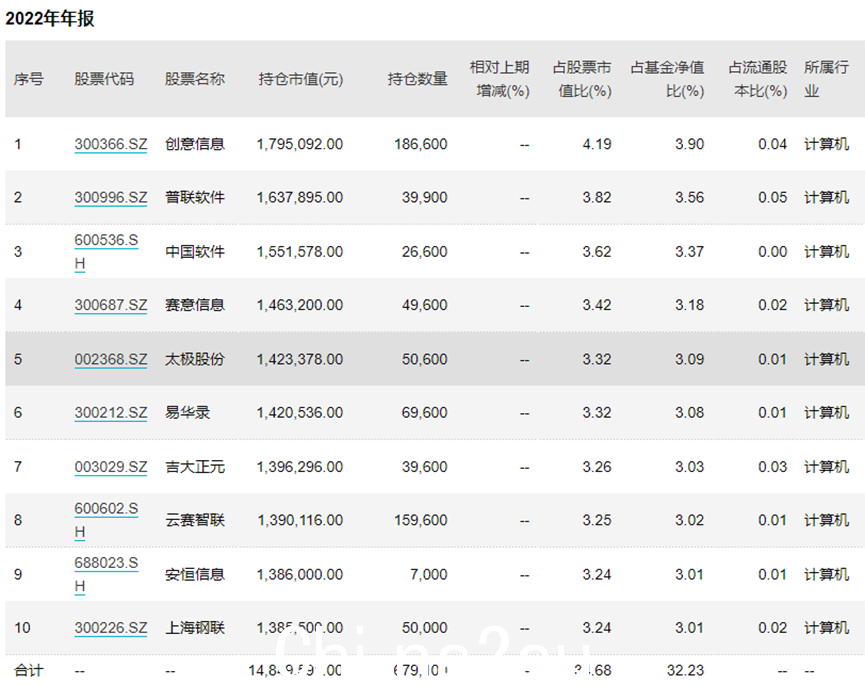Click market value 1,795,092.00

tap(300, 145)
